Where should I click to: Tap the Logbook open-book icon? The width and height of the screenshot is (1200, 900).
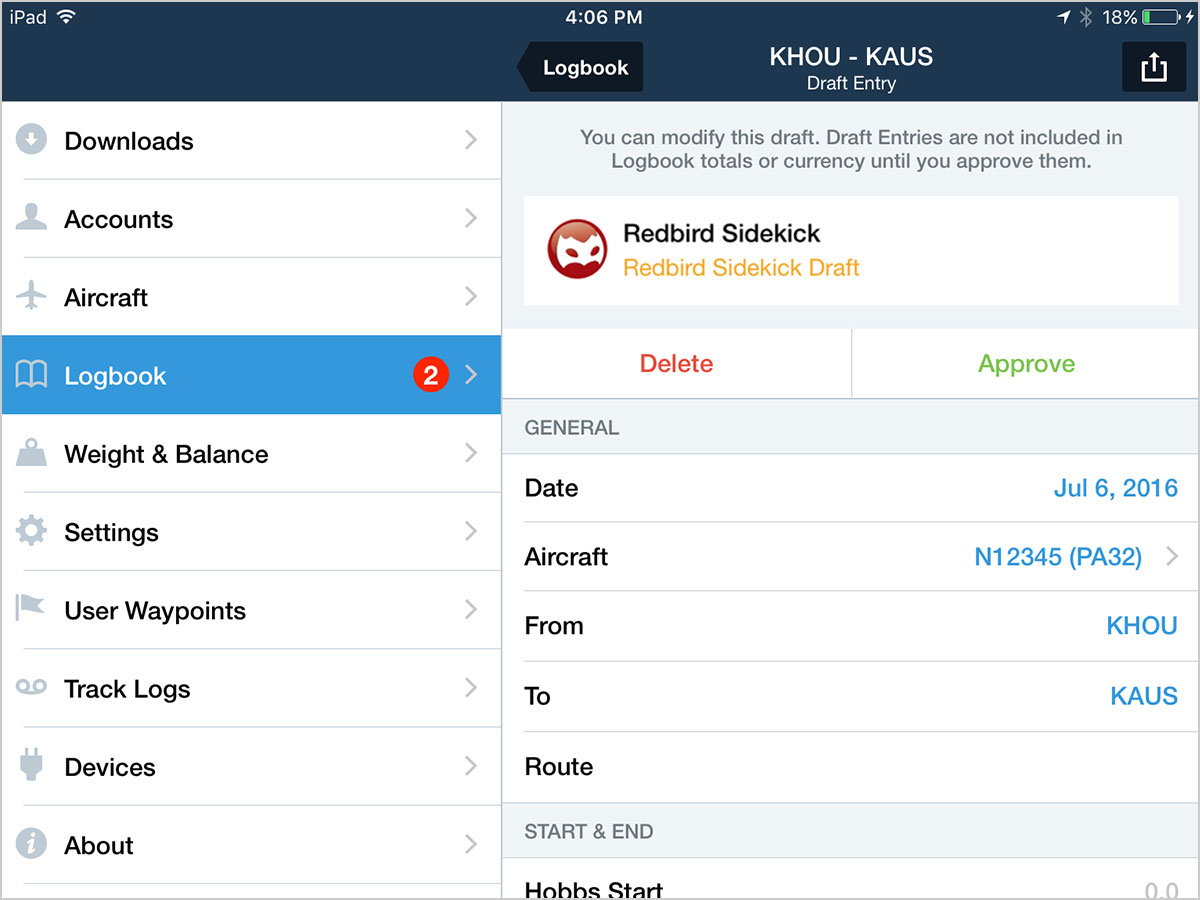[x=31, y=375]
